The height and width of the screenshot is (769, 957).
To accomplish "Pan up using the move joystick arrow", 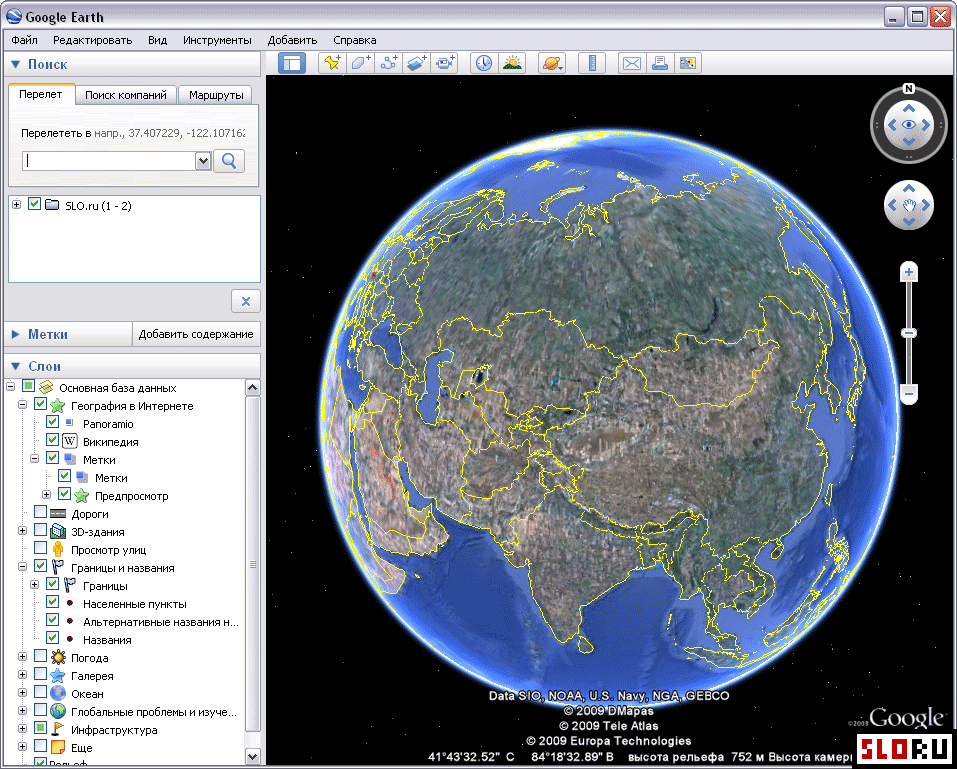I will [x=909, y=189].
